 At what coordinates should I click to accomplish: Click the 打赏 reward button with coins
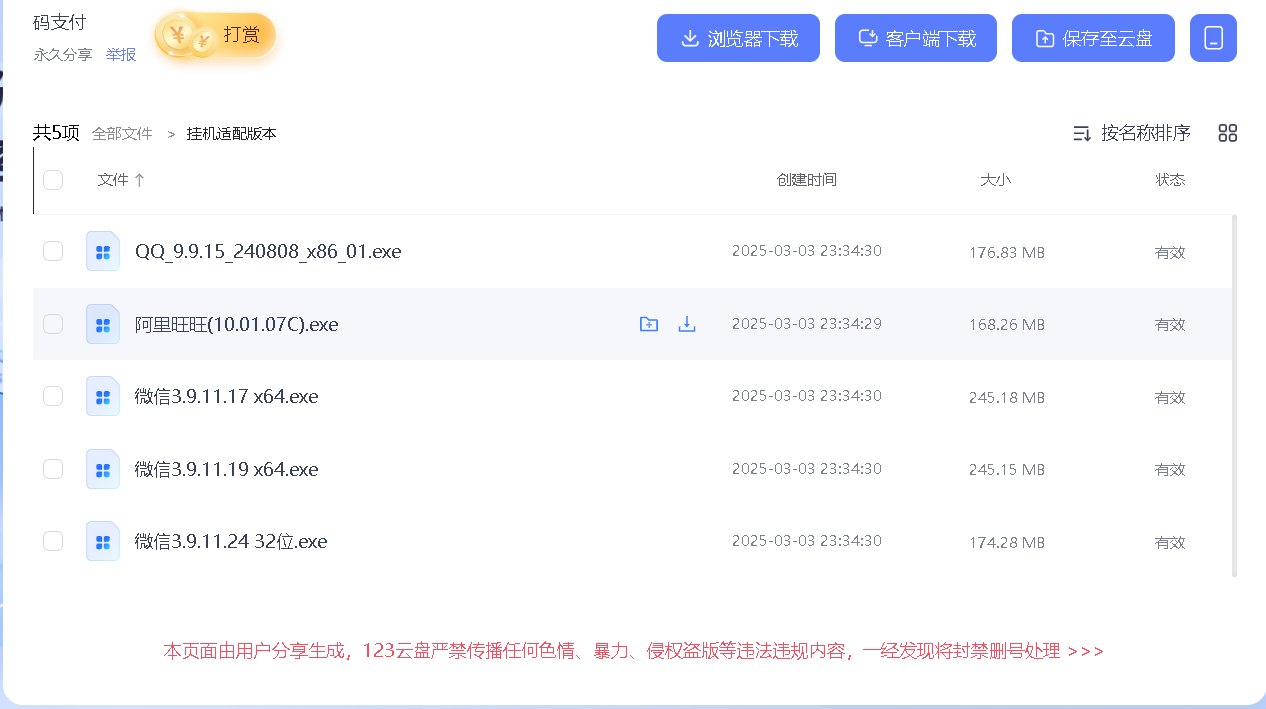pos(215,37)
